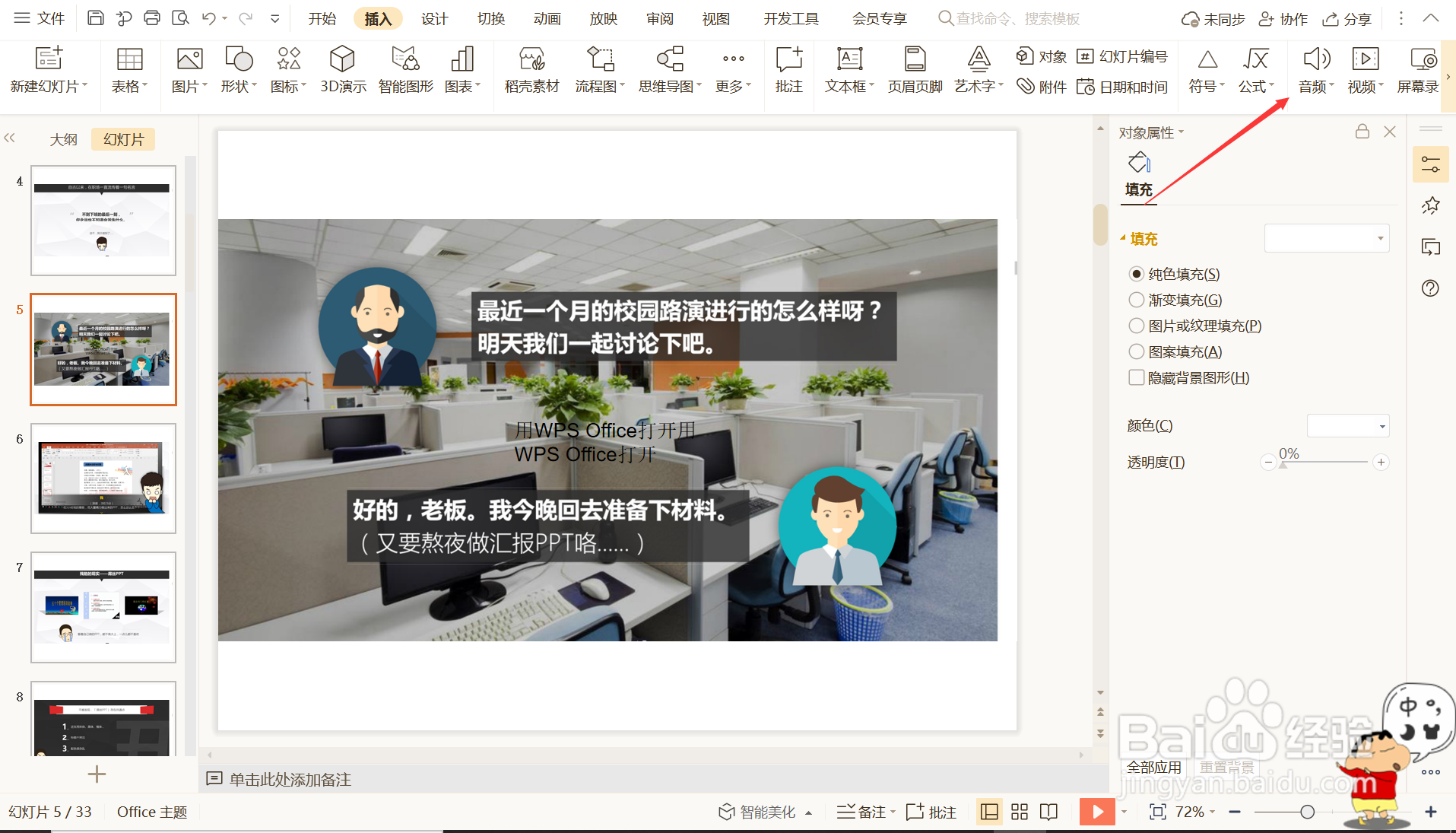The width and height of the screenshot is (1456, 833).
Task: Click the transparency (透明度) slider track
Action: tap(1324, 462)
